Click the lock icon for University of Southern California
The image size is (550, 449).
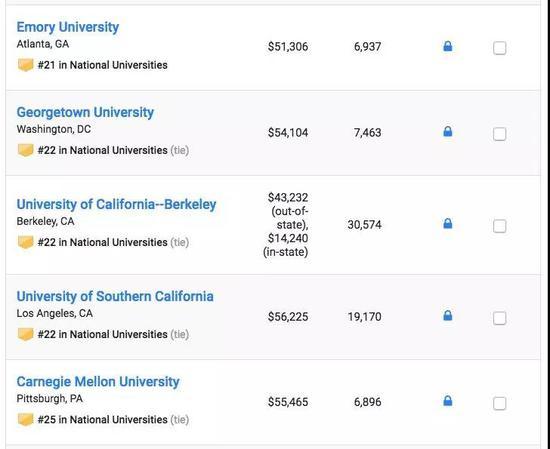tap(448, 315)
